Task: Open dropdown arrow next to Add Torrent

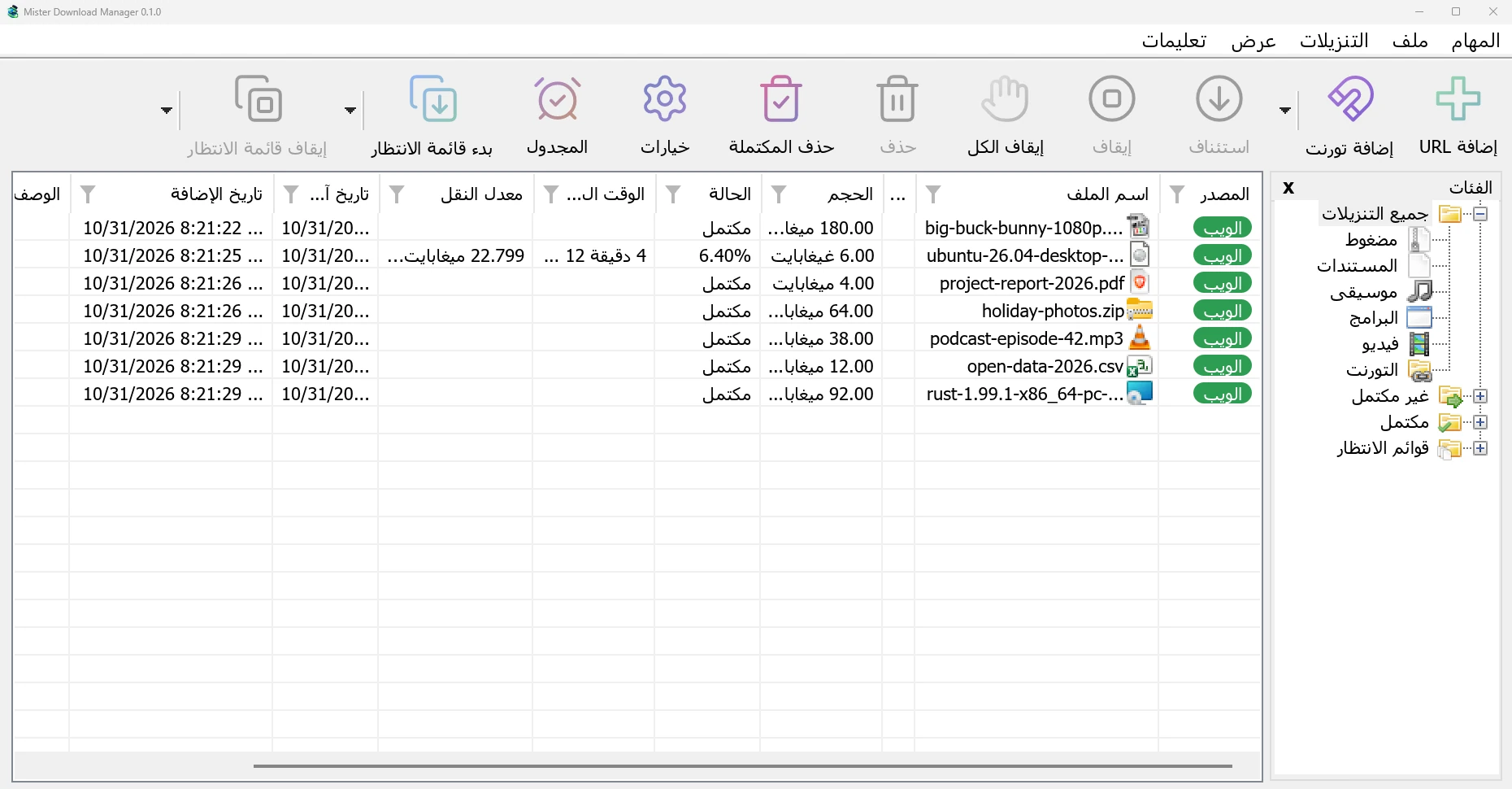Action: click(x=1285, y=110)
